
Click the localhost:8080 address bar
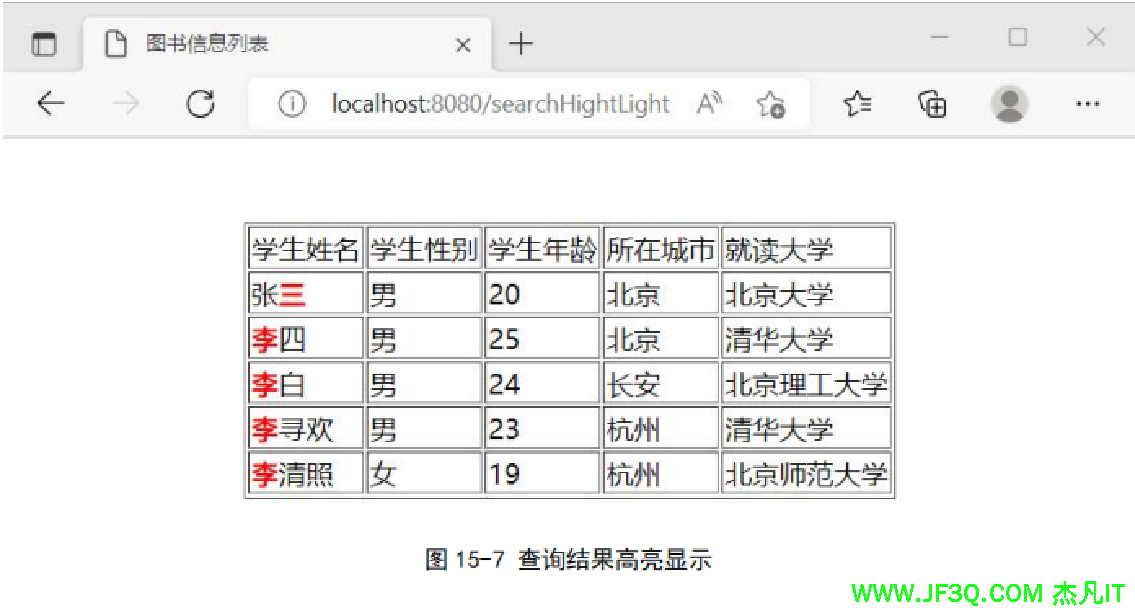(x=500, y=103)
